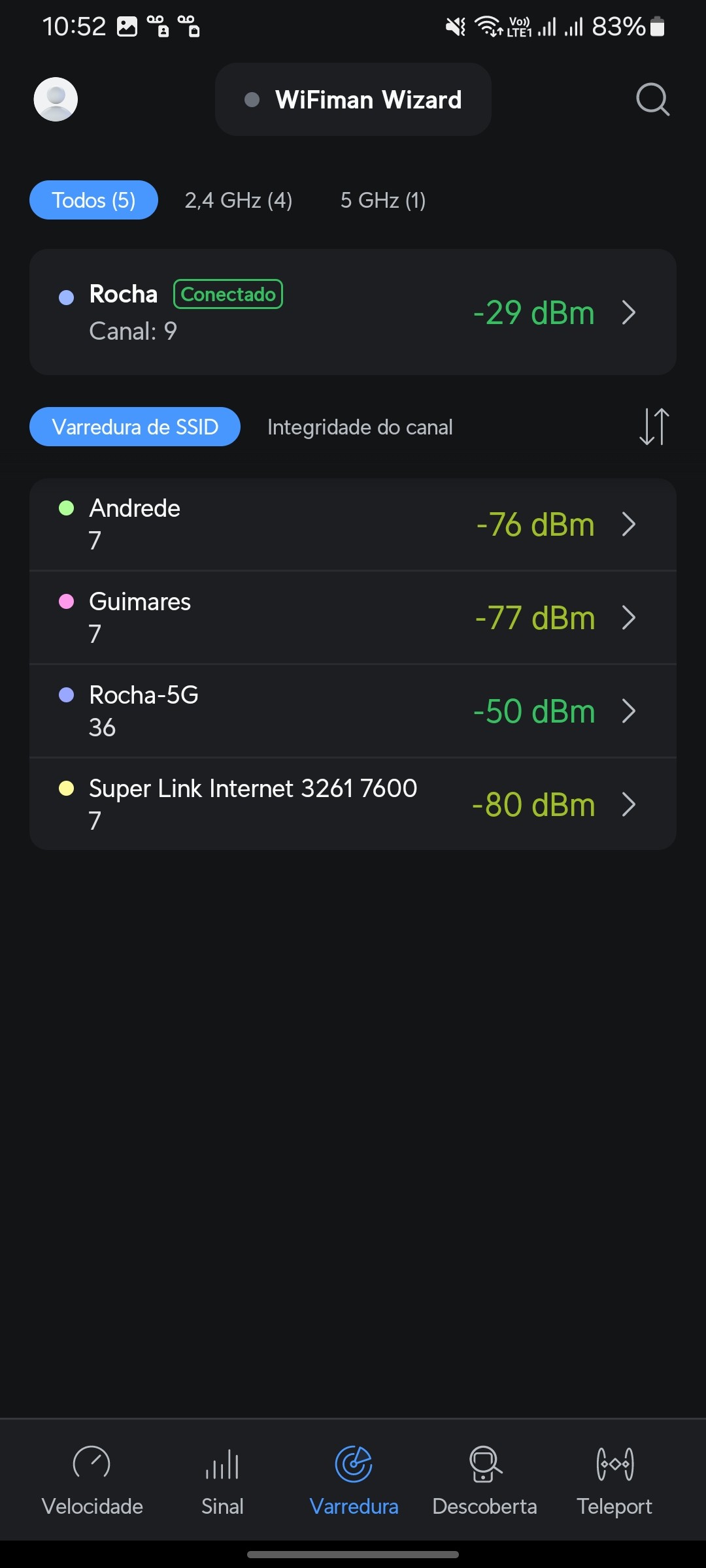Filter networks by 2,4 GHz (4)
This screenshot has width=706, height=1568.
[238, 200]
